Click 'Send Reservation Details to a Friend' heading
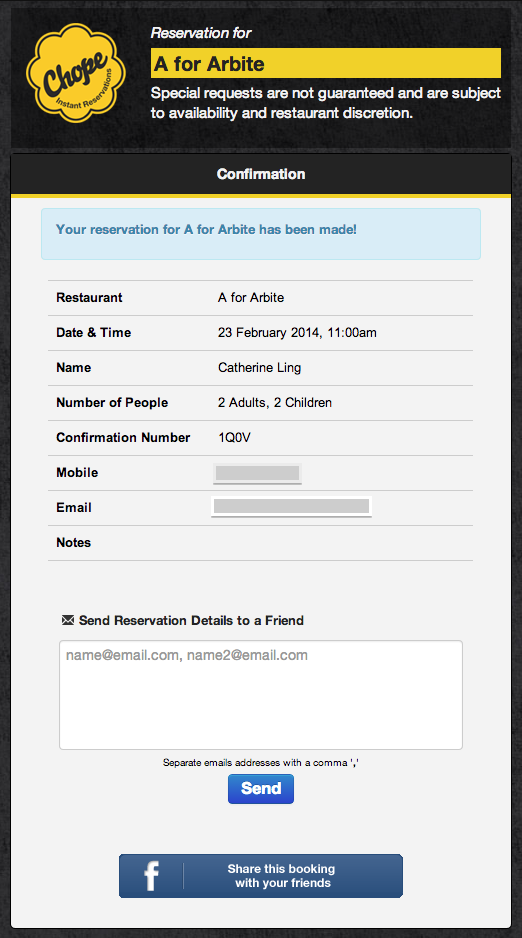 click(191, 620)
